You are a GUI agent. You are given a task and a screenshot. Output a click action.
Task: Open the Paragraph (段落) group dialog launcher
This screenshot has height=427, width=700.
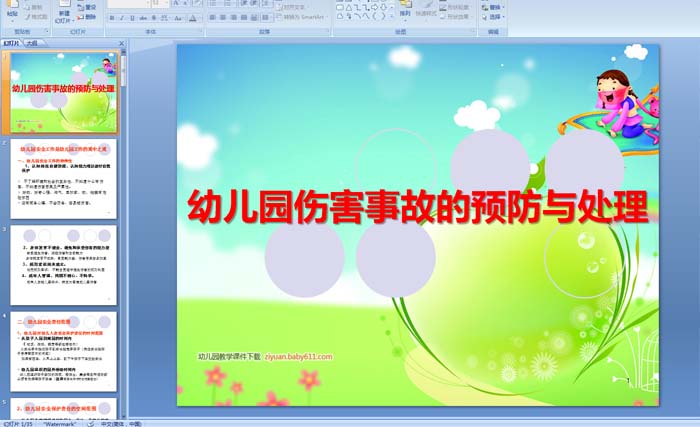click(x=328, y=31)
